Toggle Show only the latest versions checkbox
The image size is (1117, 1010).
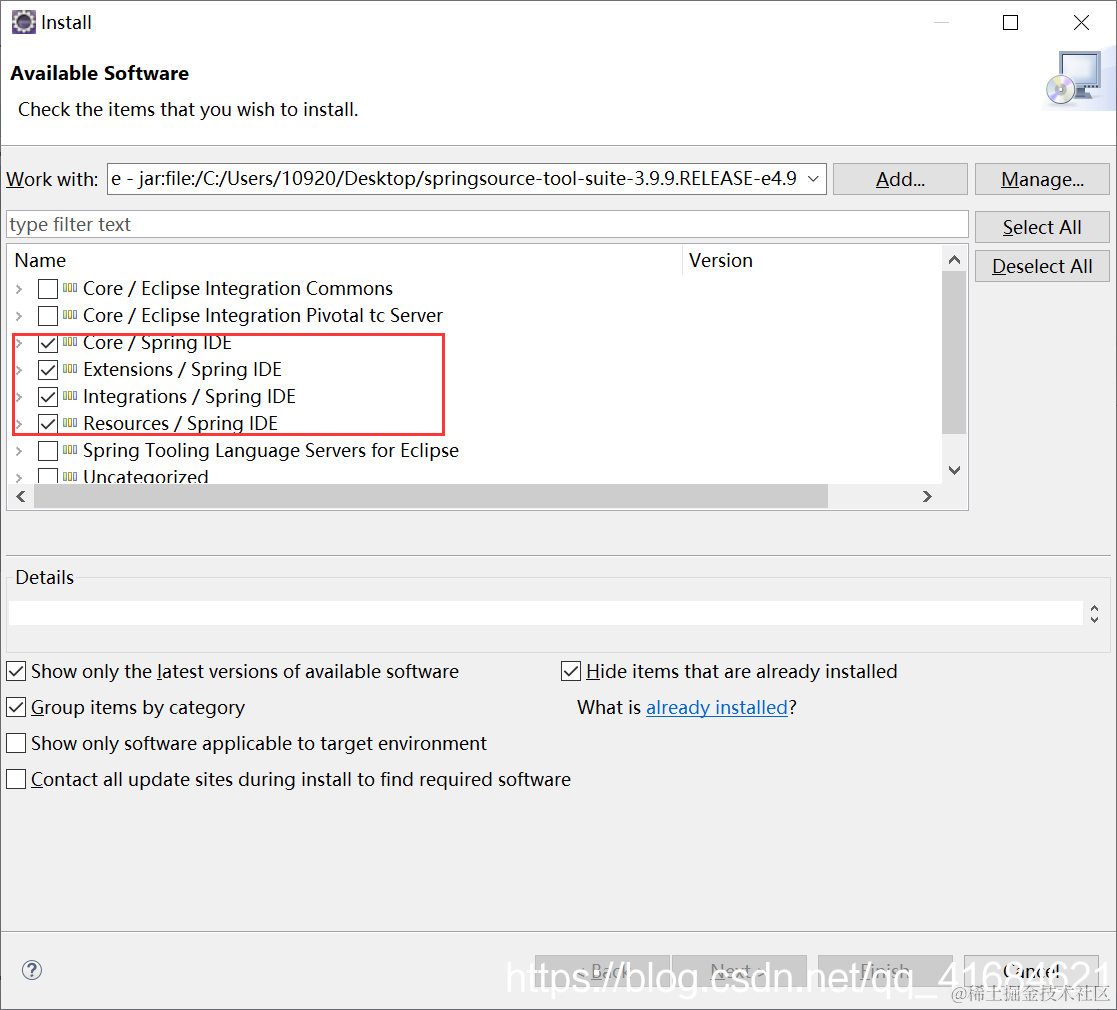pyautogui.click(x=16, y=671)
